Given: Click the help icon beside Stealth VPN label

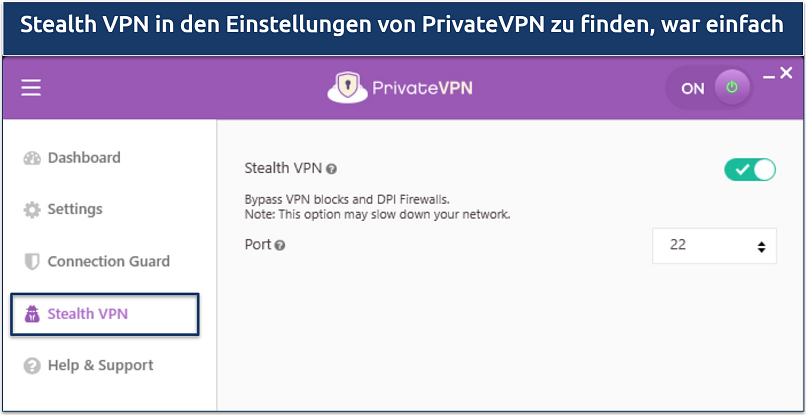Looking at the screenshot, I should point(331,170).
